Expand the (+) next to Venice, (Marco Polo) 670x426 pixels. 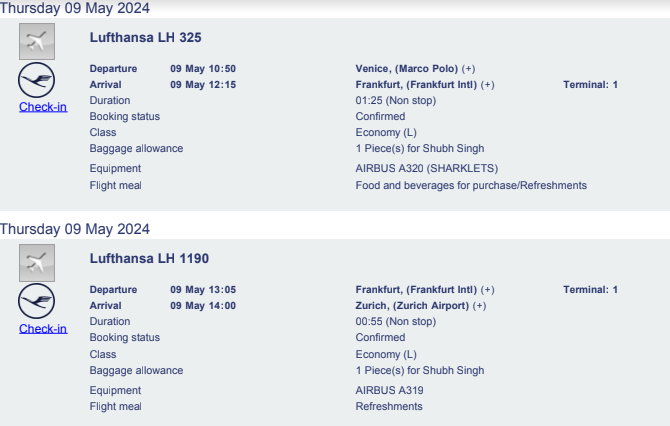pyautogui.click(x=468, y=69)
